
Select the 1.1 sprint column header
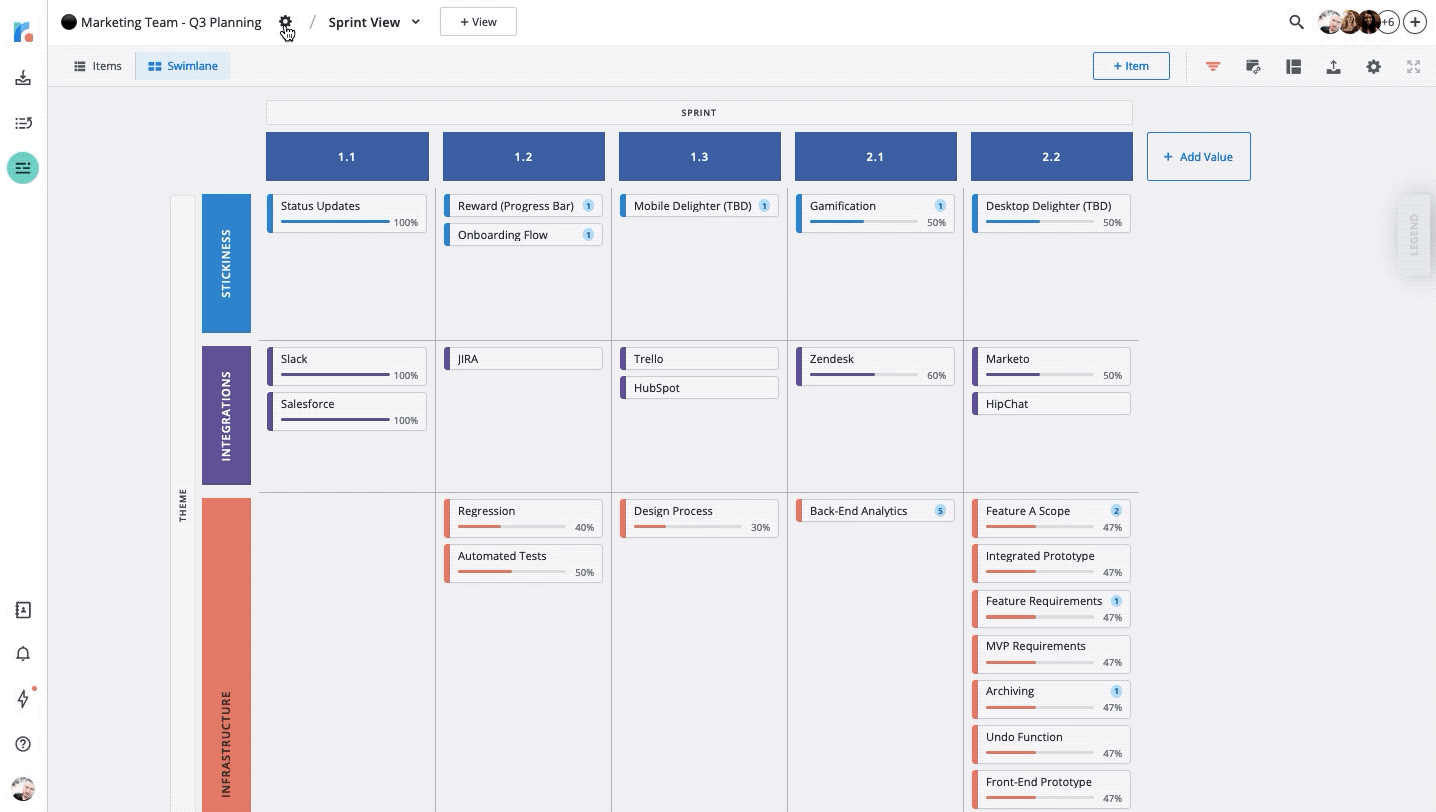(347, 157)
